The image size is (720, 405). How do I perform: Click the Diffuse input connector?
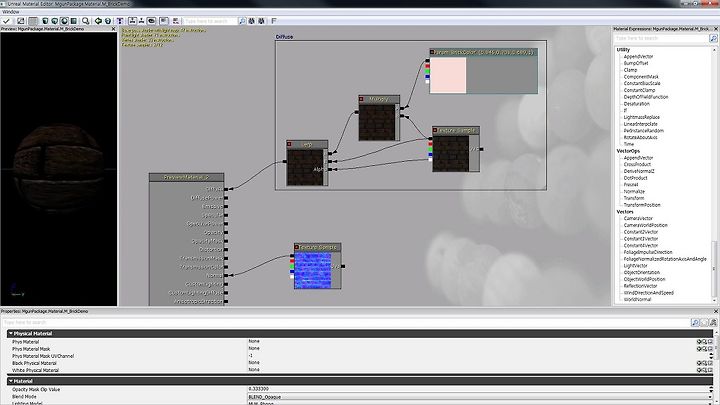[x=226, y=189]
